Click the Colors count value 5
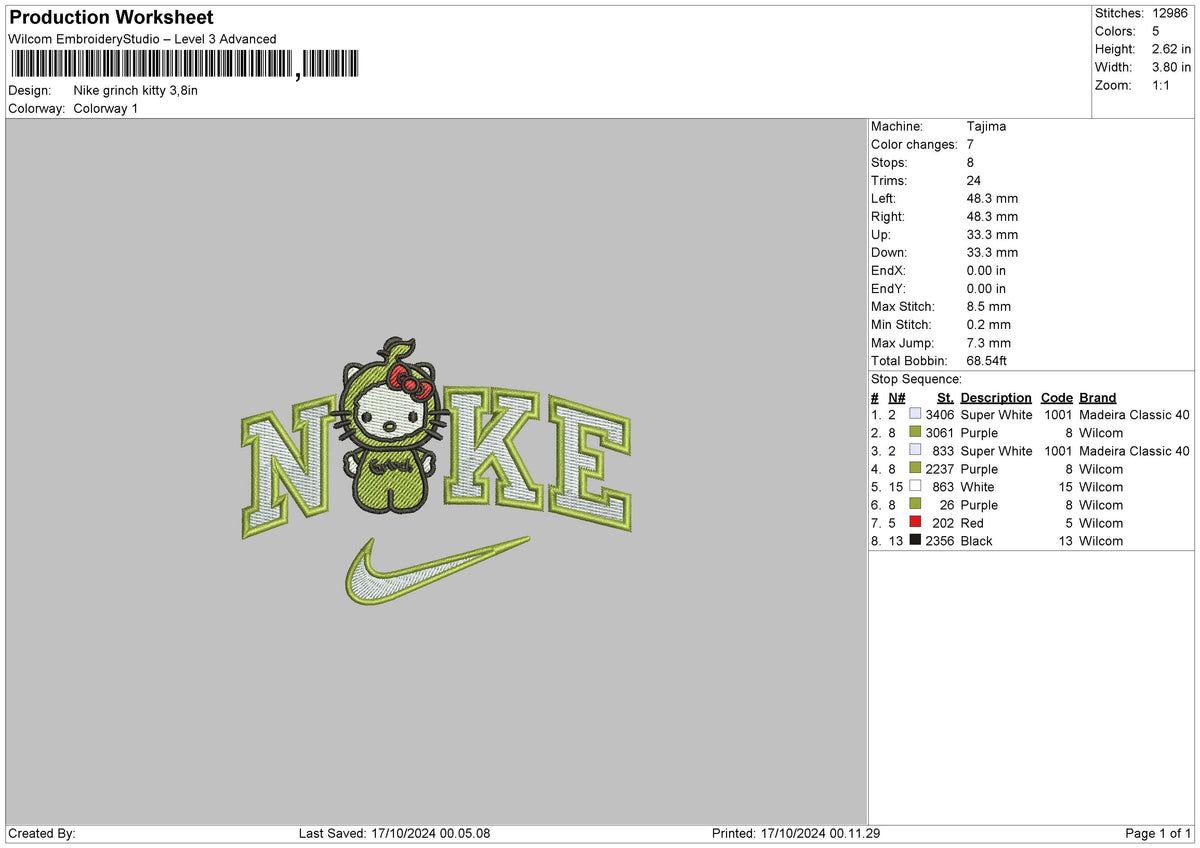 point(1156,31)
